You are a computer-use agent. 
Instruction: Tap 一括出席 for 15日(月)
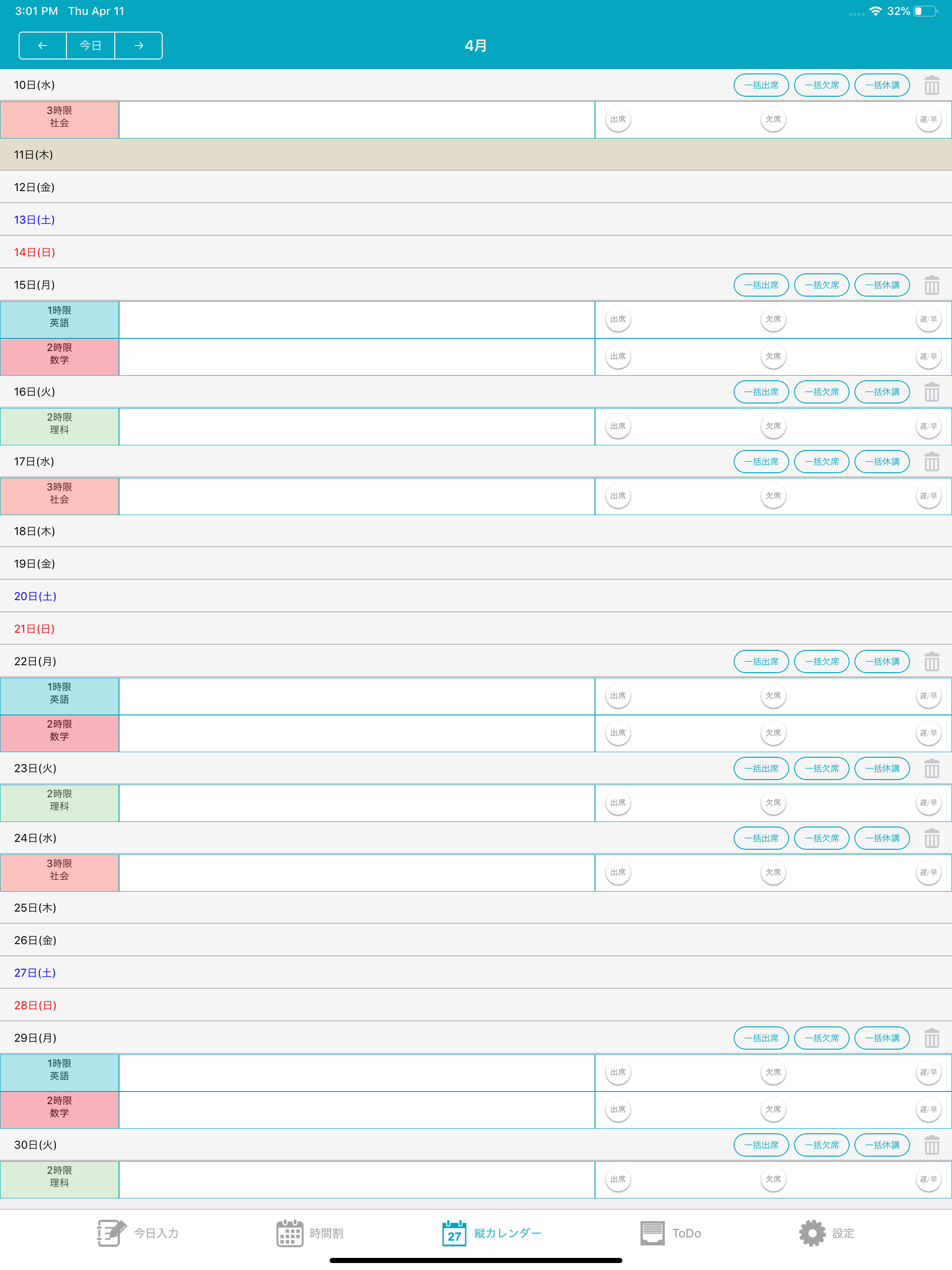pos(761,285)
